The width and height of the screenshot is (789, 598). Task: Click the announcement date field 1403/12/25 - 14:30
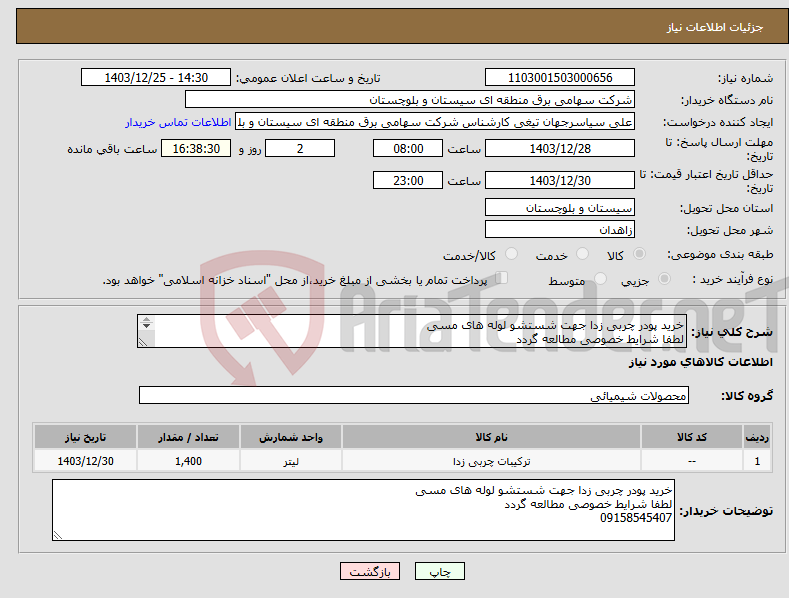156,78
